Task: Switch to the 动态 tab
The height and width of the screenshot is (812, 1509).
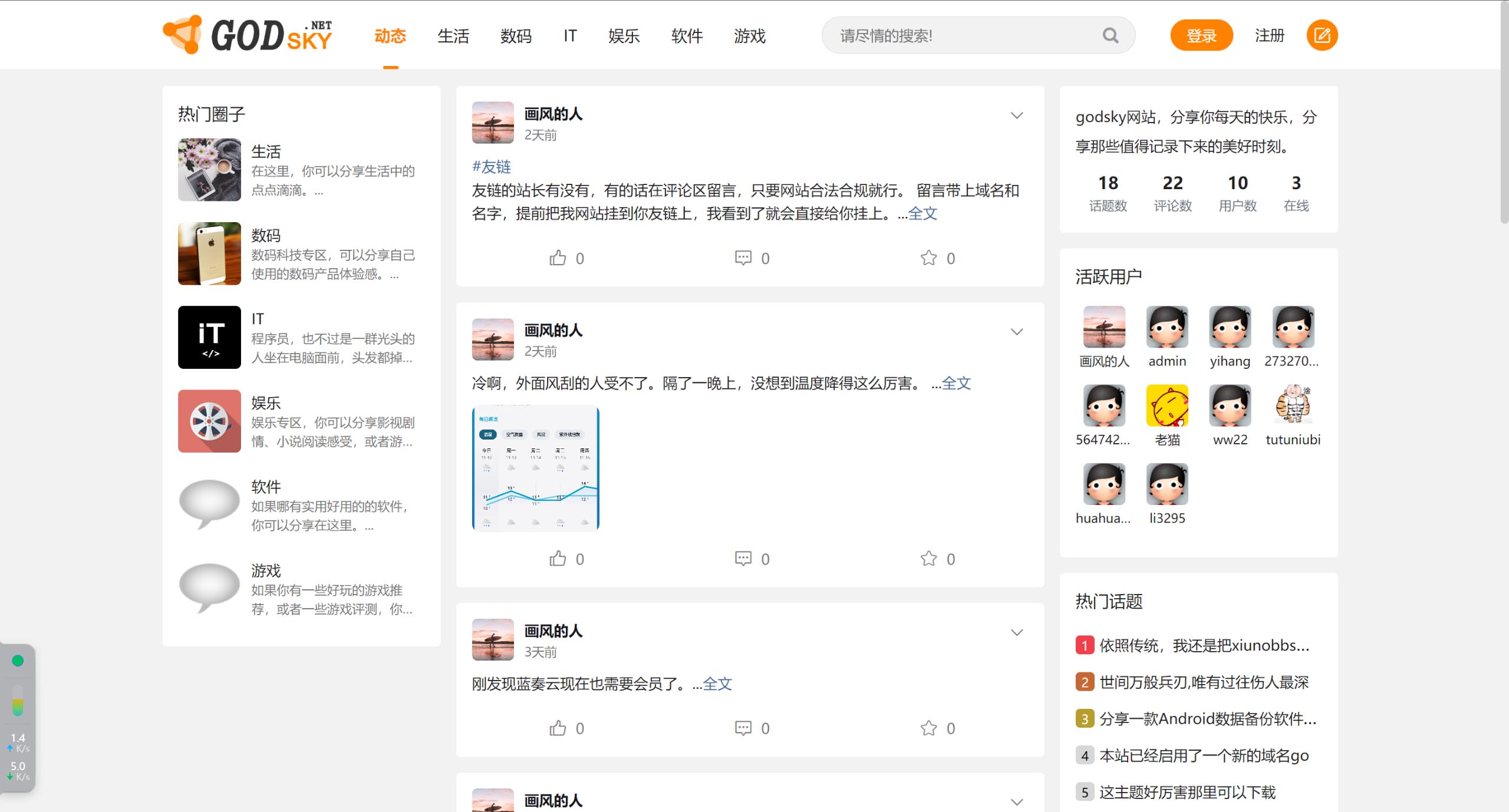Action: pos(390,36)
